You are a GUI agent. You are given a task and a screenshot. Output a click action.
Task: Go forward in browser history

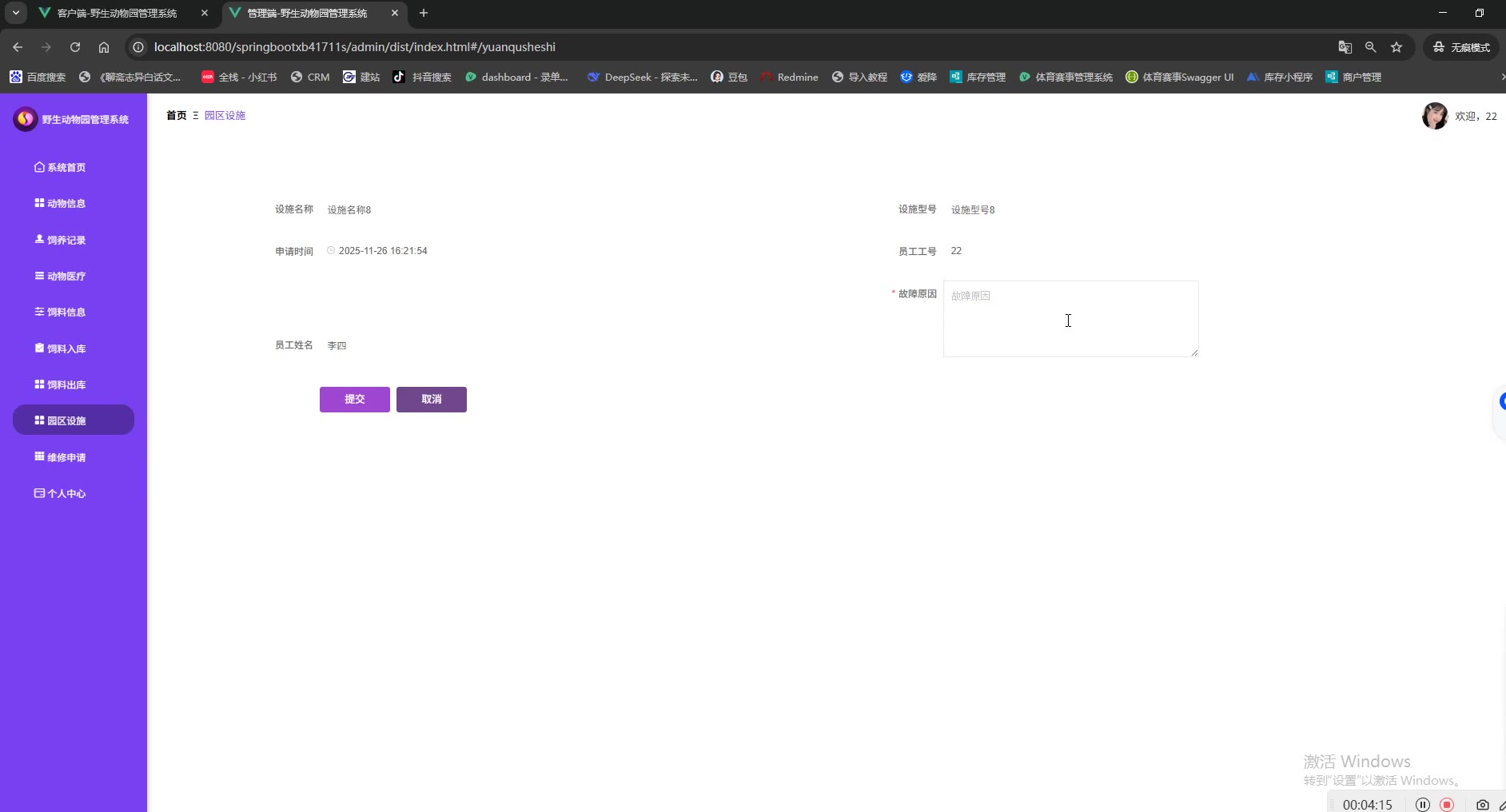pyautogui.click(x=46, y=47)
